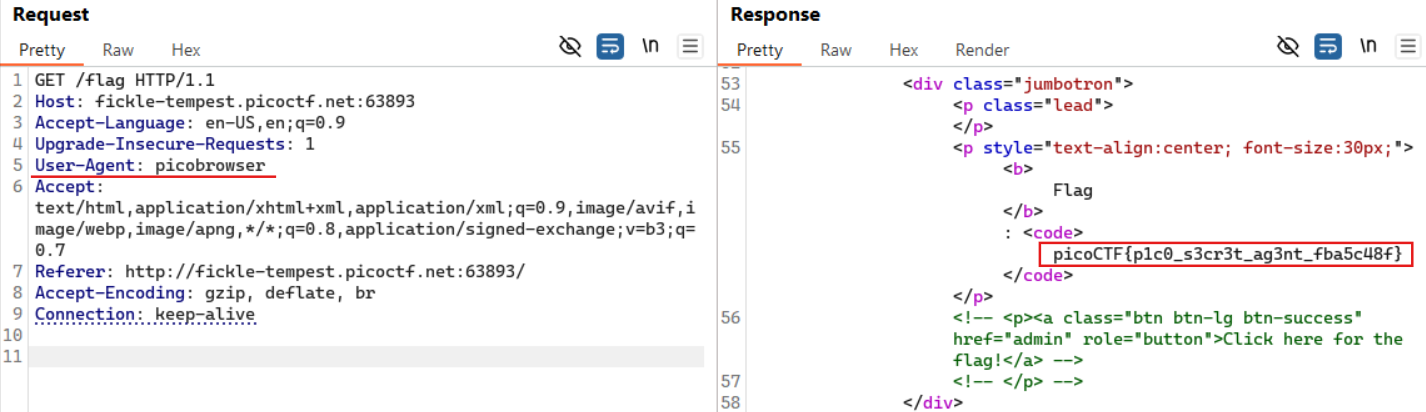
Task: Click the Referer header URL in request
Action: pos(318,272)
